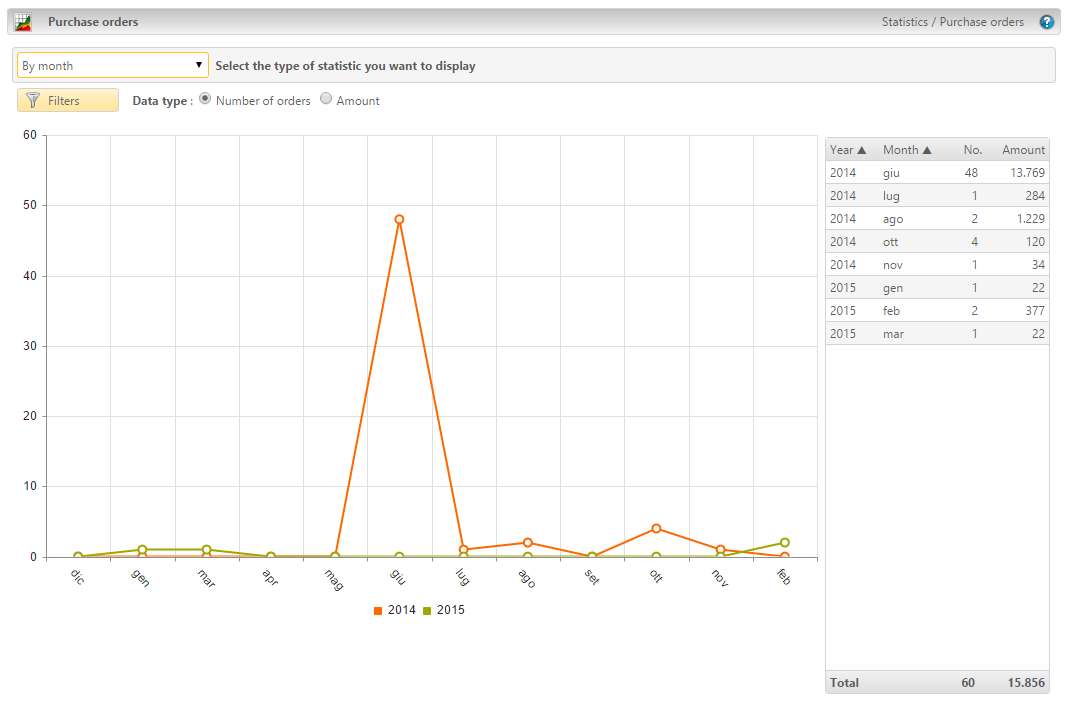The height and width of the screenshot is (705, 1067).
Task: Select the "Amount" radio button
Action: point(326,99)
